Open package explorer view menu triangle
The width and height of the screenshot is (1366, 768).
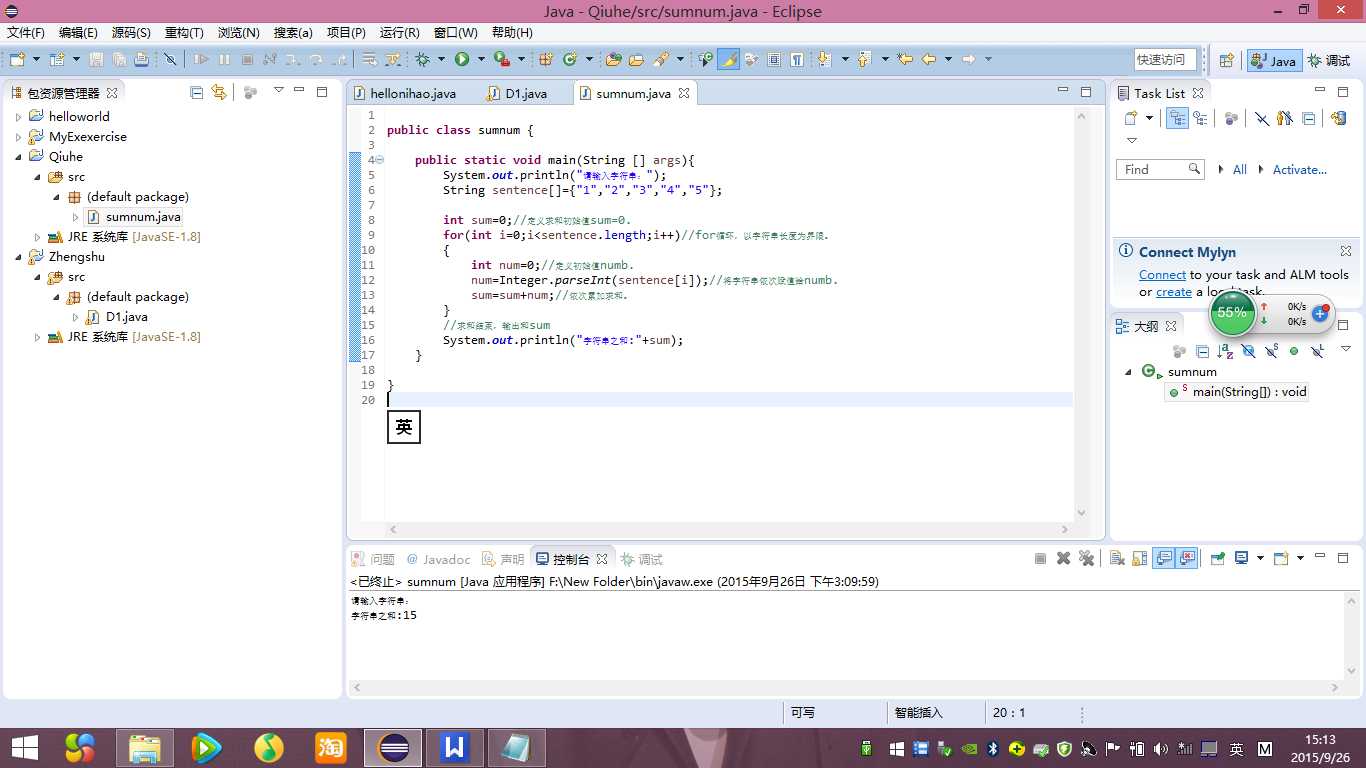(279, 91)
